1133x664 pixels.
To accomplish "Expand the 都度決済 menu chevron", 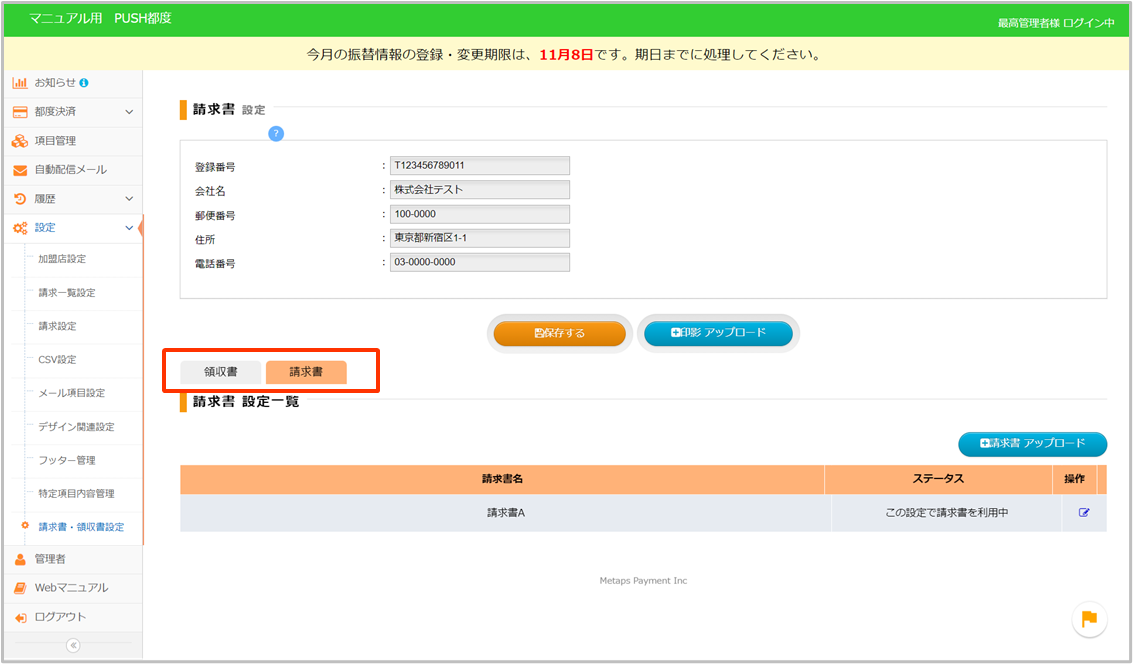I will click(129, 112).
